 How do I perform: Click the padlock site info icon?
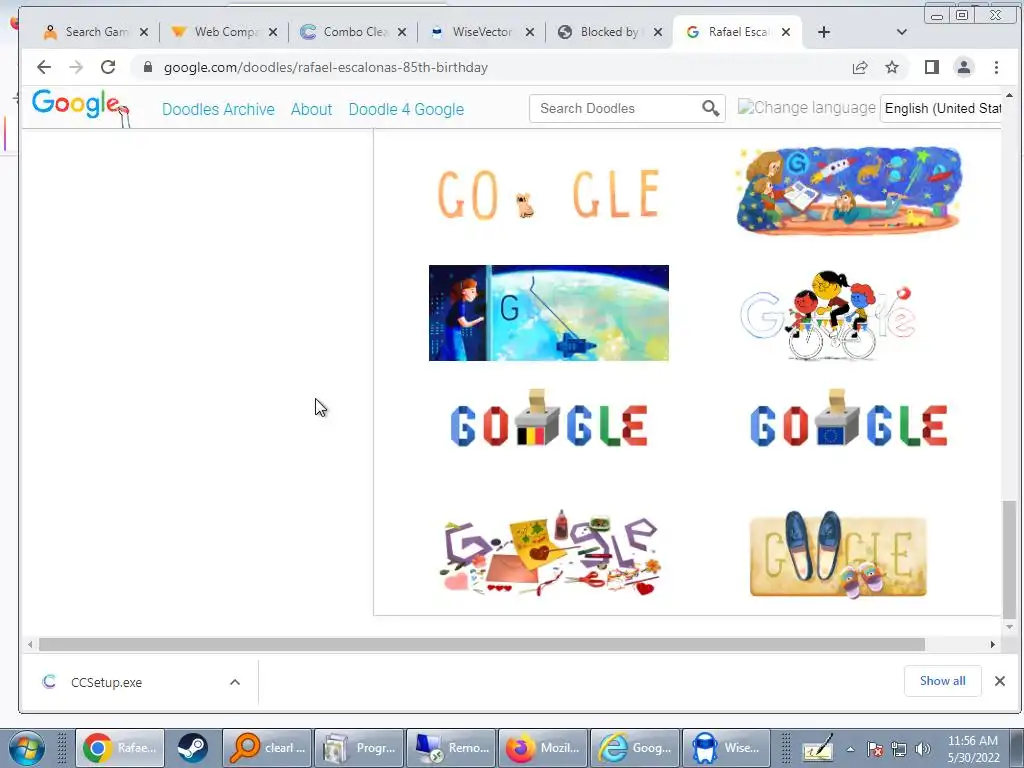148,67
